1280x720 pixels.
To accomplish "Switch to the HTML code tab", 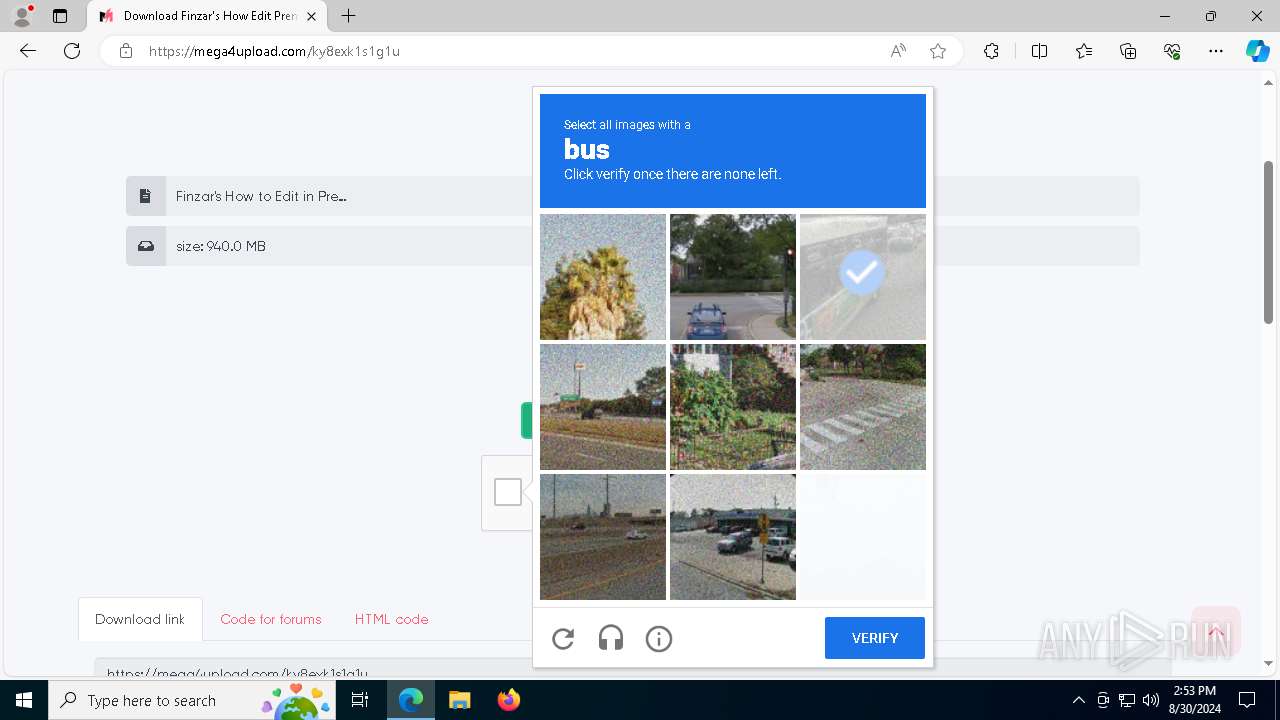I will [x=391, y=619].
